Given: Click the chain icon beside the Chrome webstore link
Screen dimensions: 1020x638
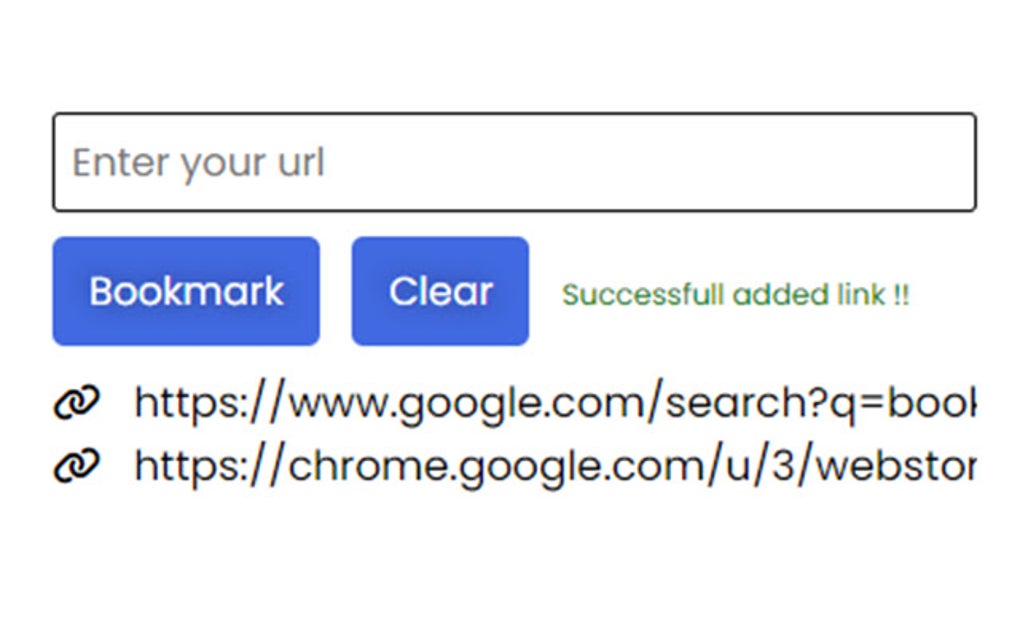Looking at the screenshot, I should click(x=78, y=462).
